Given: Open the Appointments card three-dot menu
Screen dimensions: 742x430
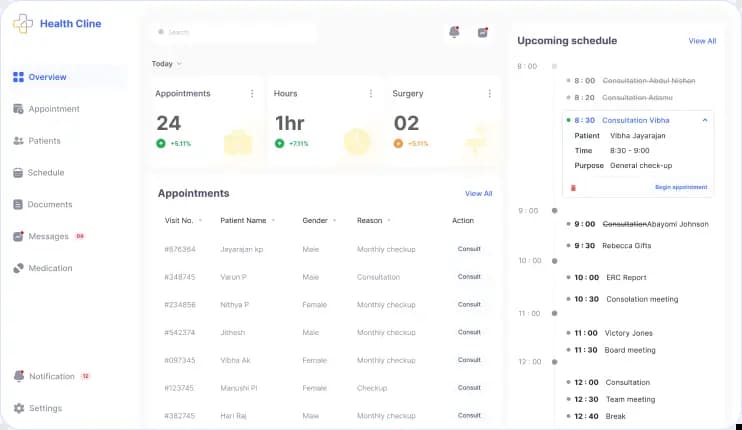Looking at the screenshot, I should click(252, 94).
